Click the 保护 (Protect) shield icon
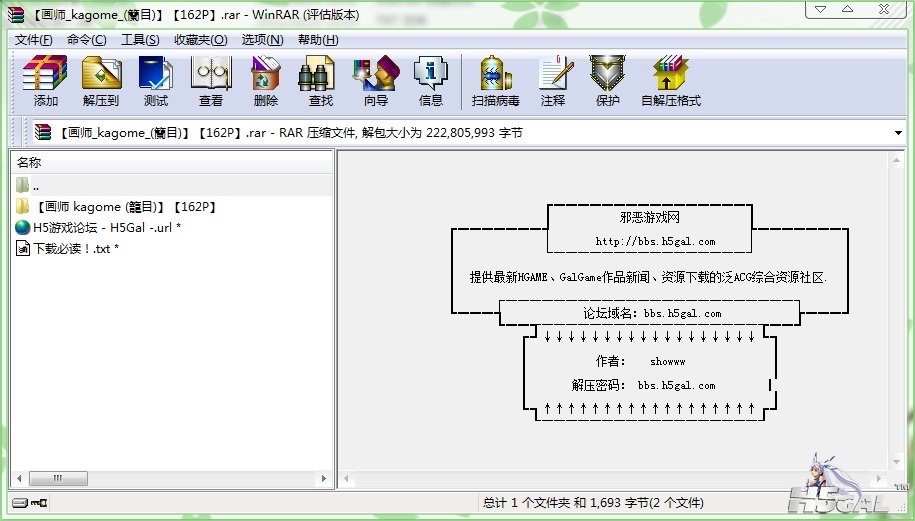The height and width of the screenshot is (521, 915). [x=608, y=81]
